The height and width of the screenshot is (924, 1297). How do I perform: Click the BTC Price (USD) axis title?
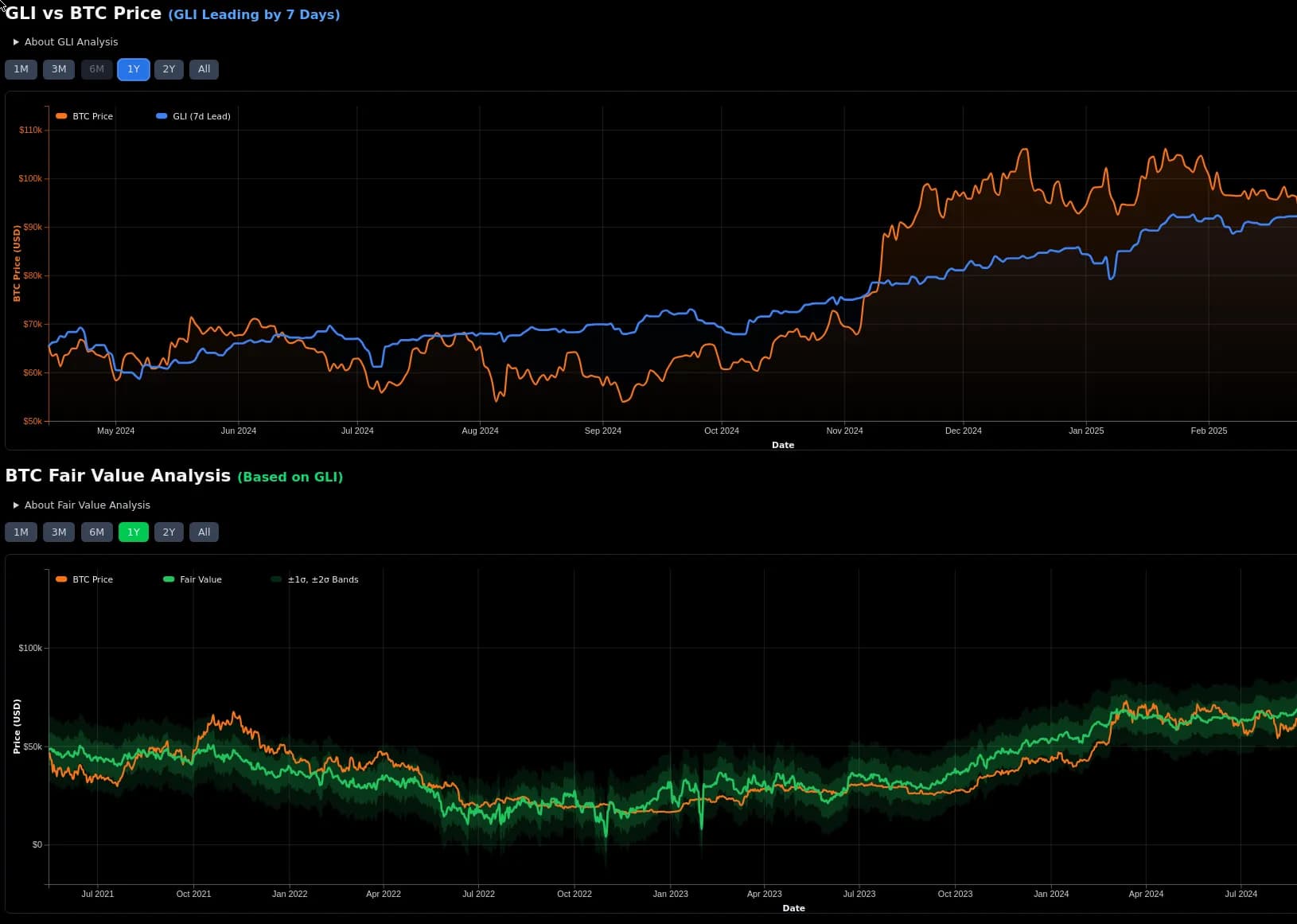click(x=17, y=263)
